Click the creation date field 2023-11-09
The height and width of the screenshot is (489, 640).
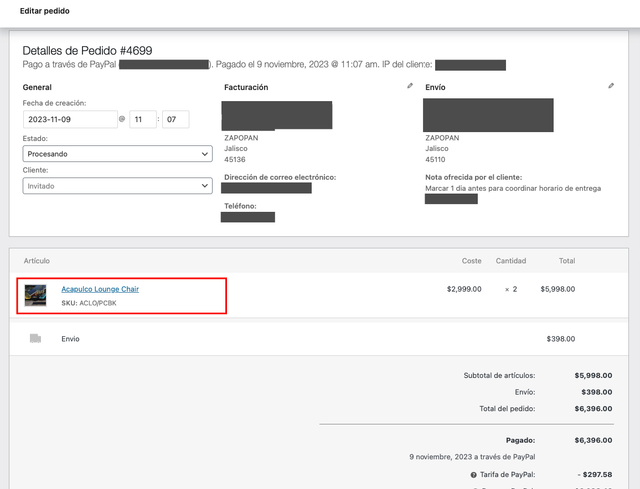[x=70, y=119]
